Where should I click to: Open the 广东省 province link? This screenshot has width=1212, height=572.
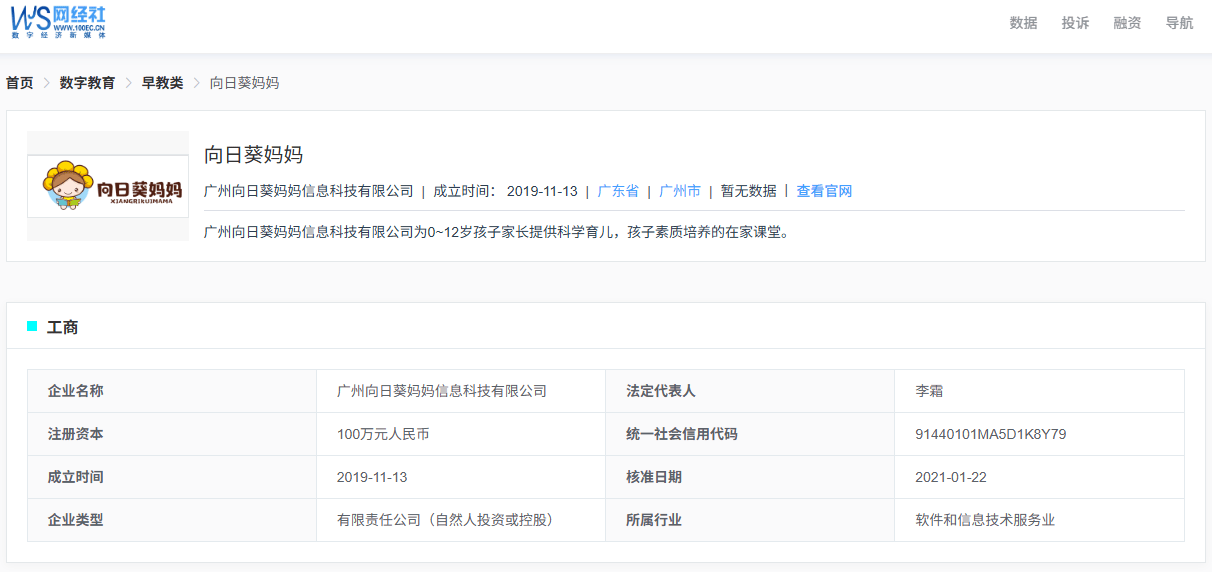click(618, 191)
